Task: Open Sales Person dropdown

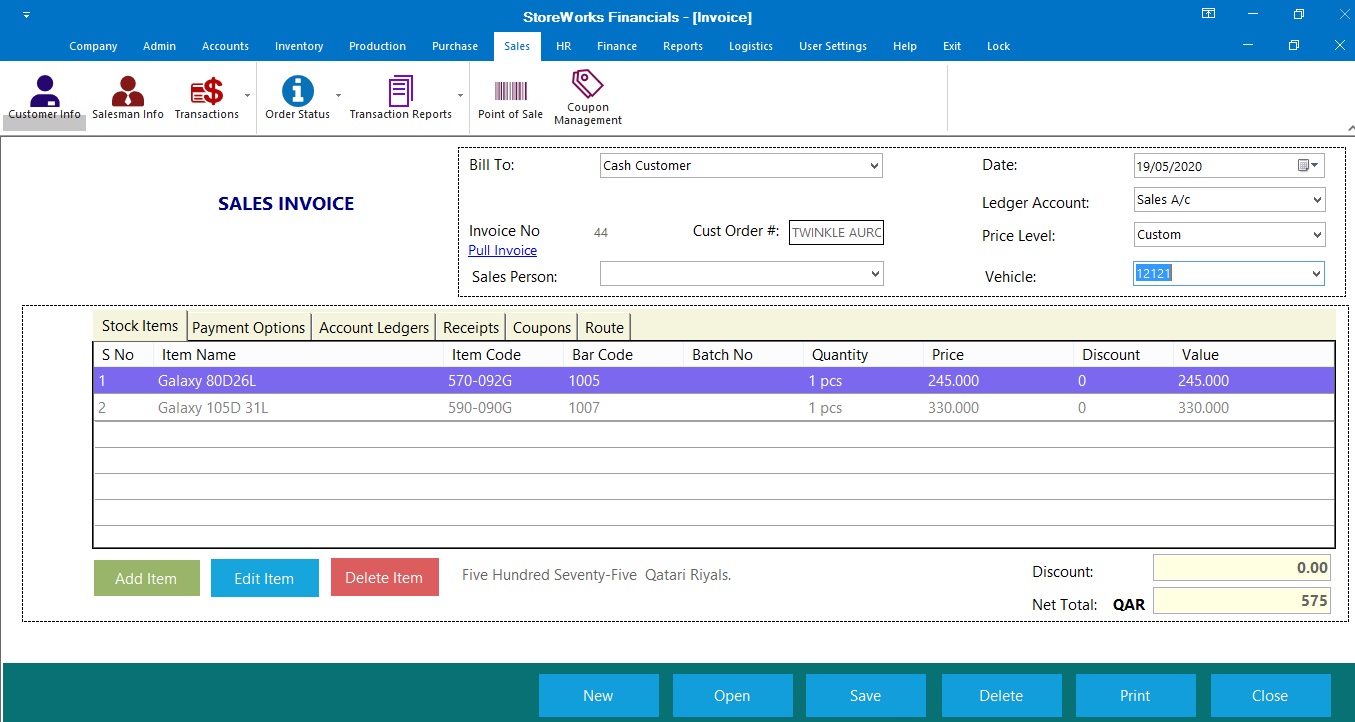Action: click(874, 273)
